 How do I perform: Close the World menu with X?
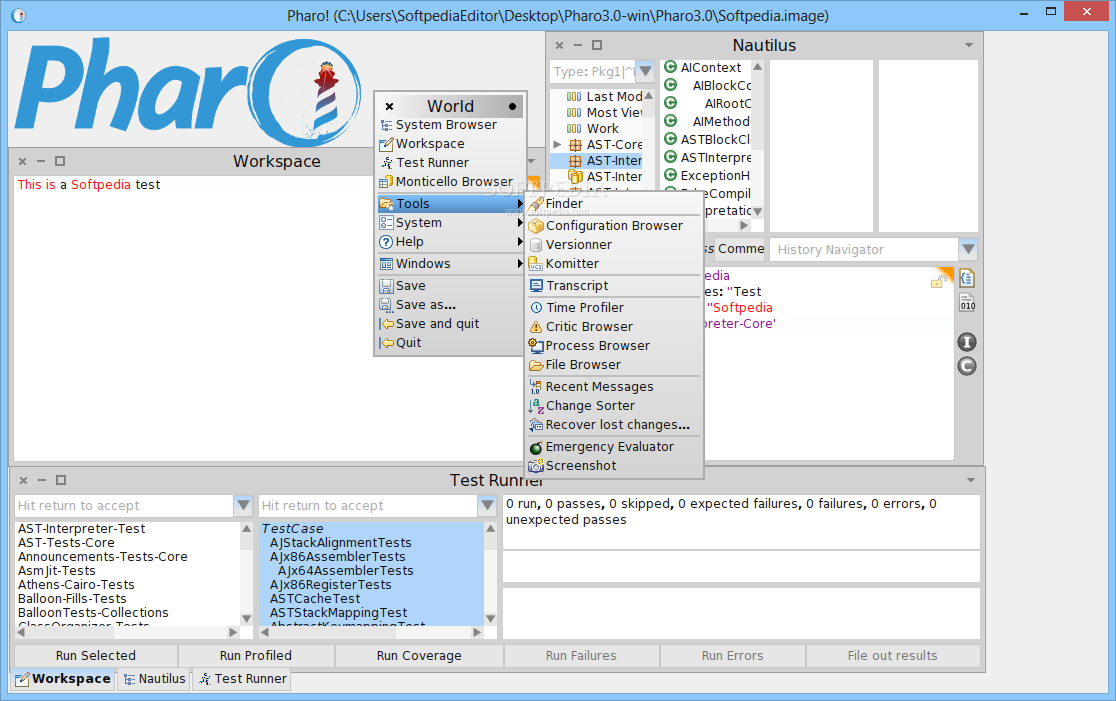[x=389, y=107]
